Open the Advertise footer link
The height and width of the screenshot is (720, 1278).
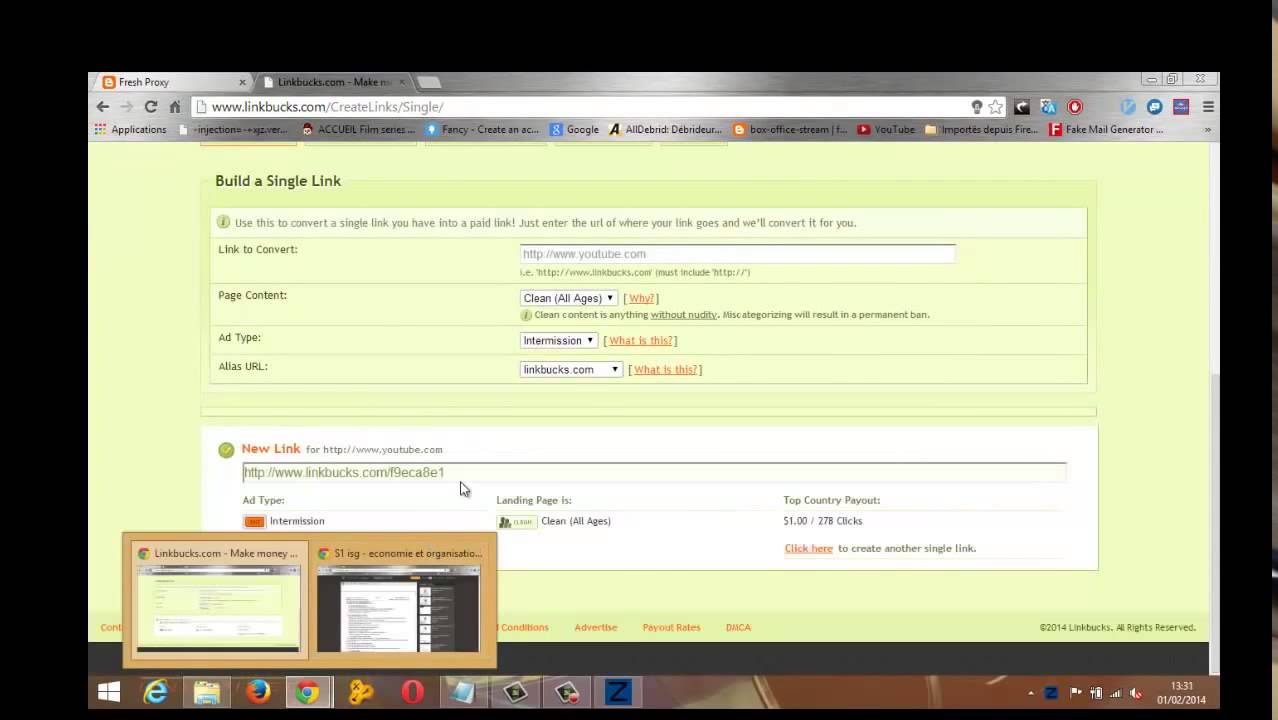tap(595, 627)
